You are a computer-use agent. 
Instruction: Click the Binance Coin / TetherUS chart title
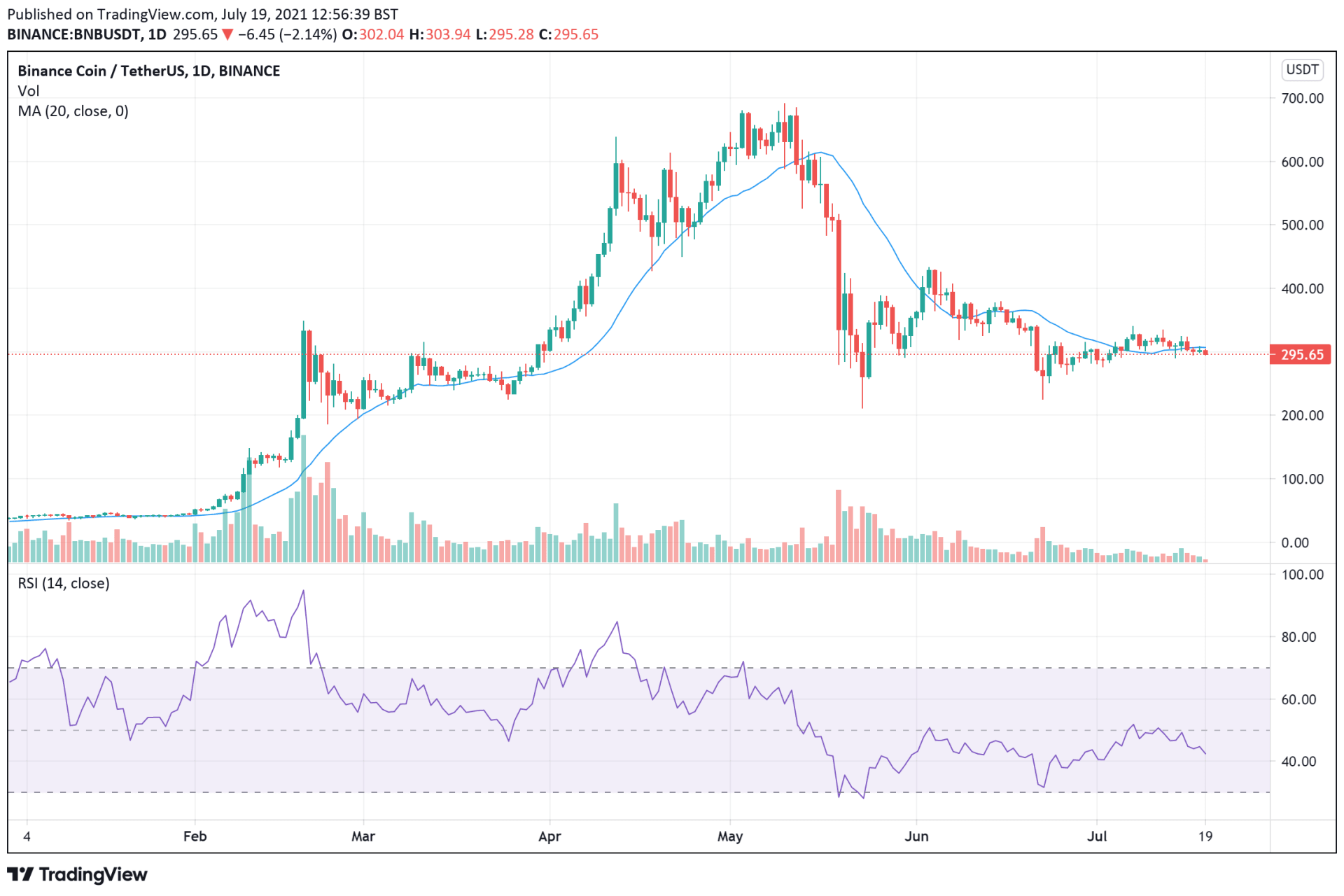[x=148, y=71]
